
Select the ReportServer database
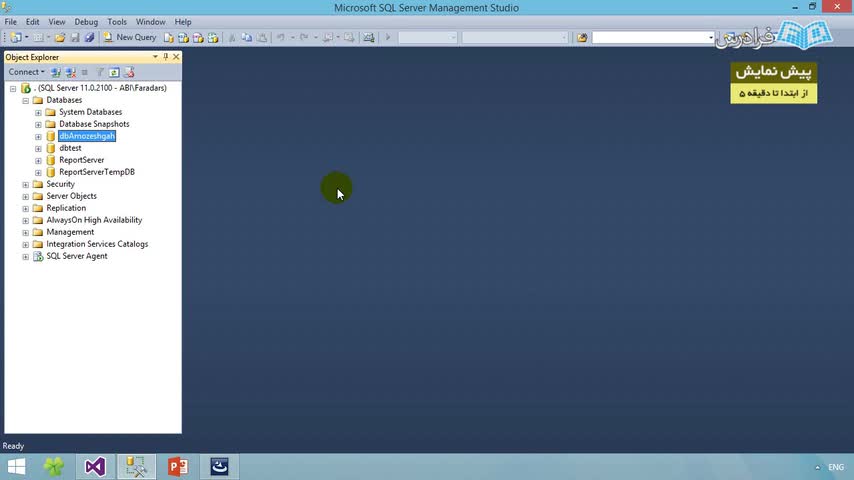click(82, 160)
